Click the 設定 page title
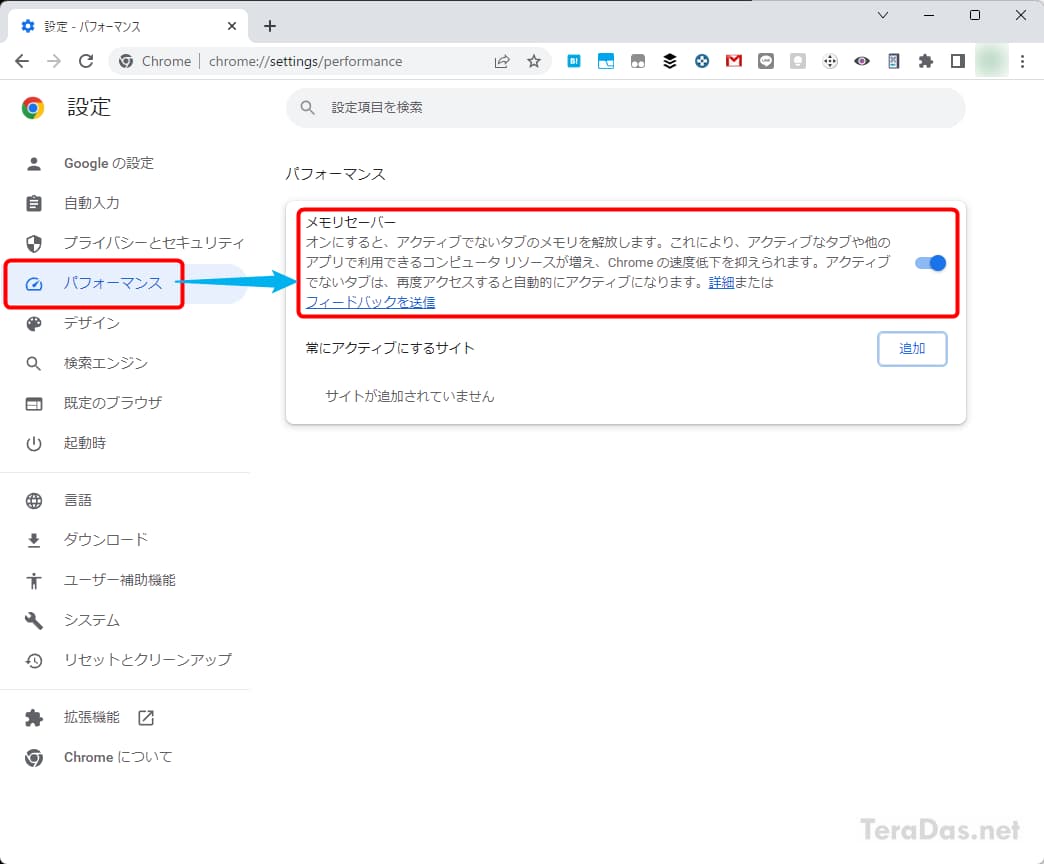1044x864 pixels. pyautogui.click(x=89, y=107)
